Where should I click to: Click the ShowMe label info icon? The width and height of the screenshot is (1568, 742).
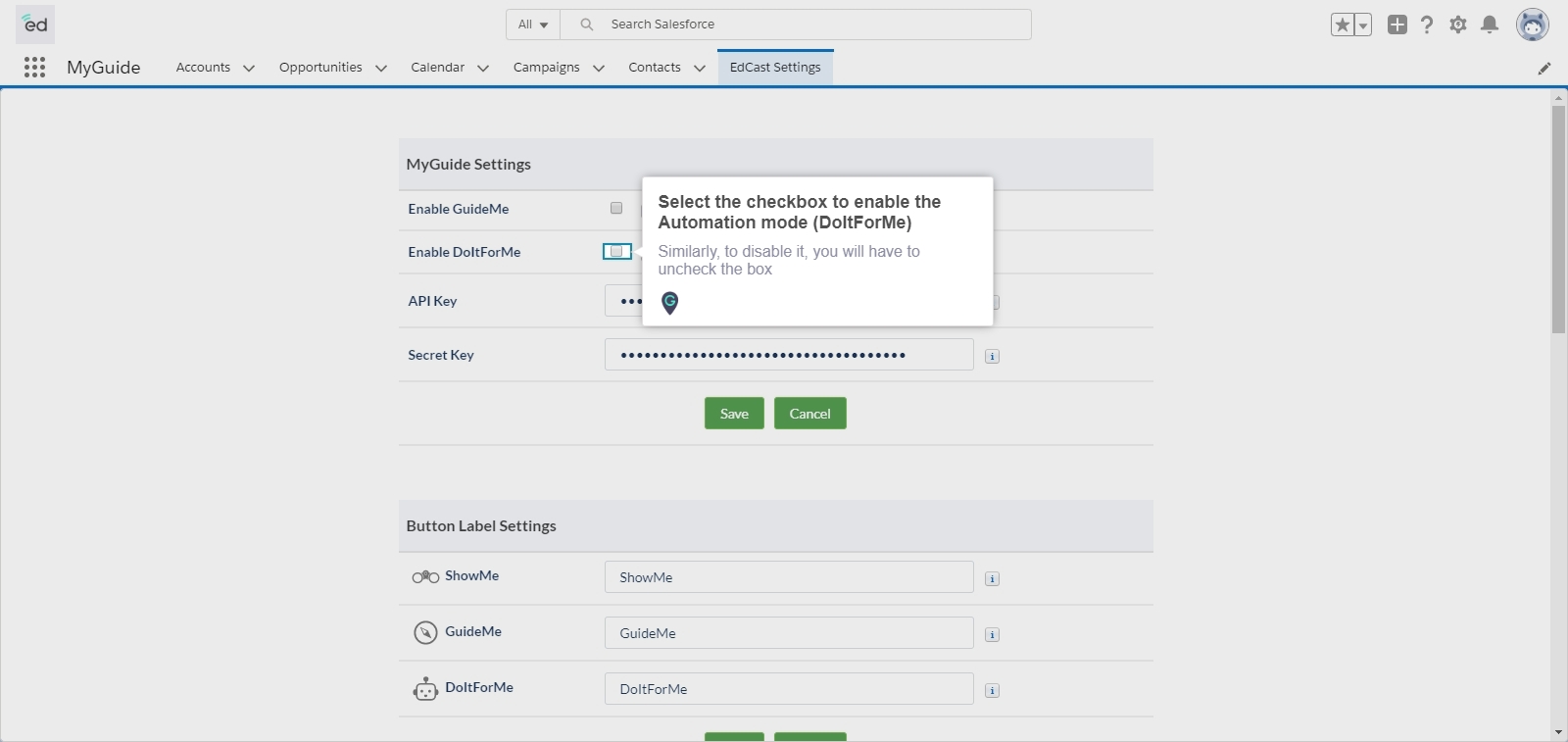click(992, 578)
